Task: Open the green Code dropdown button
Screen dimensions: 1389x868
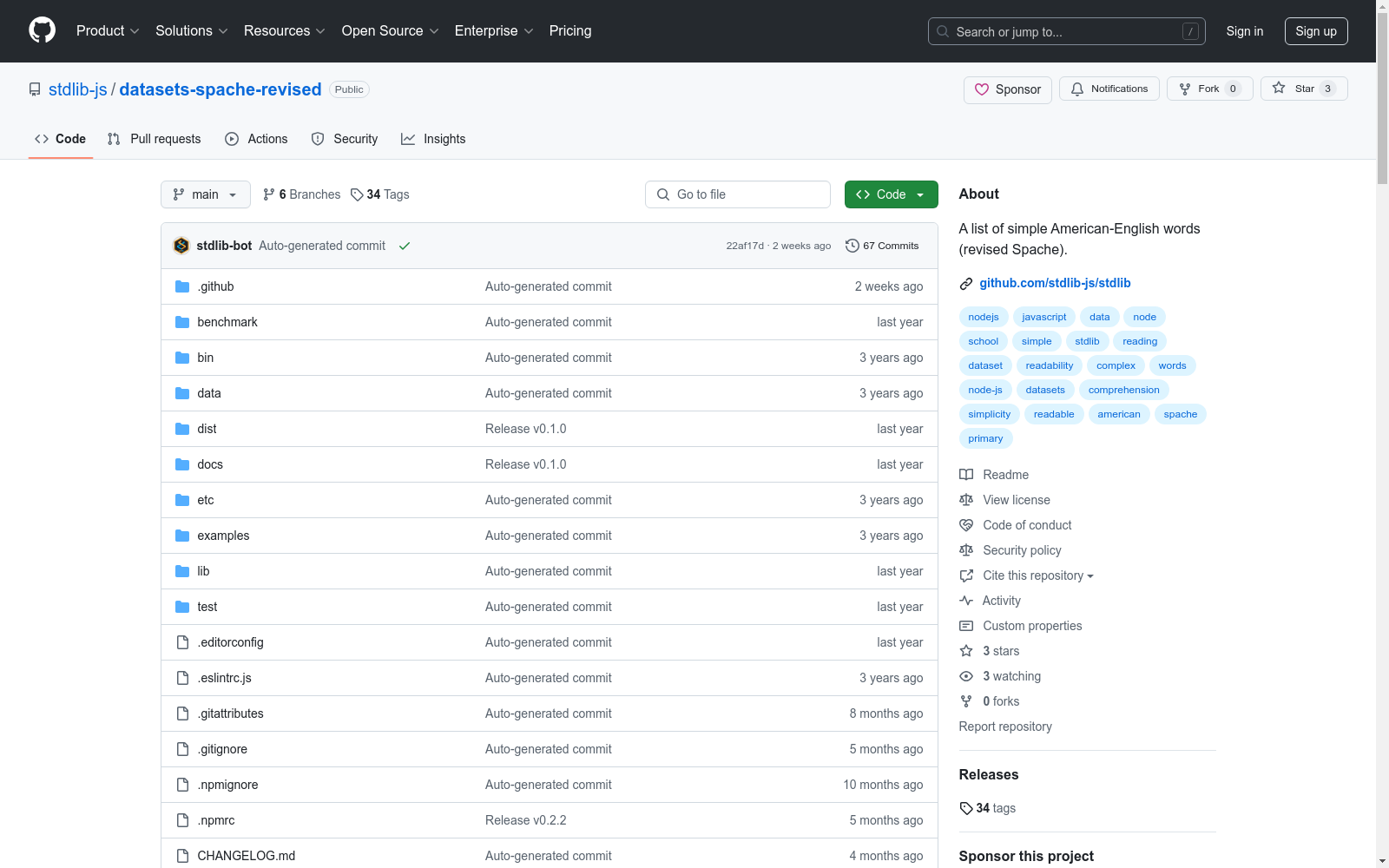Action: click(x=892, y=194)
